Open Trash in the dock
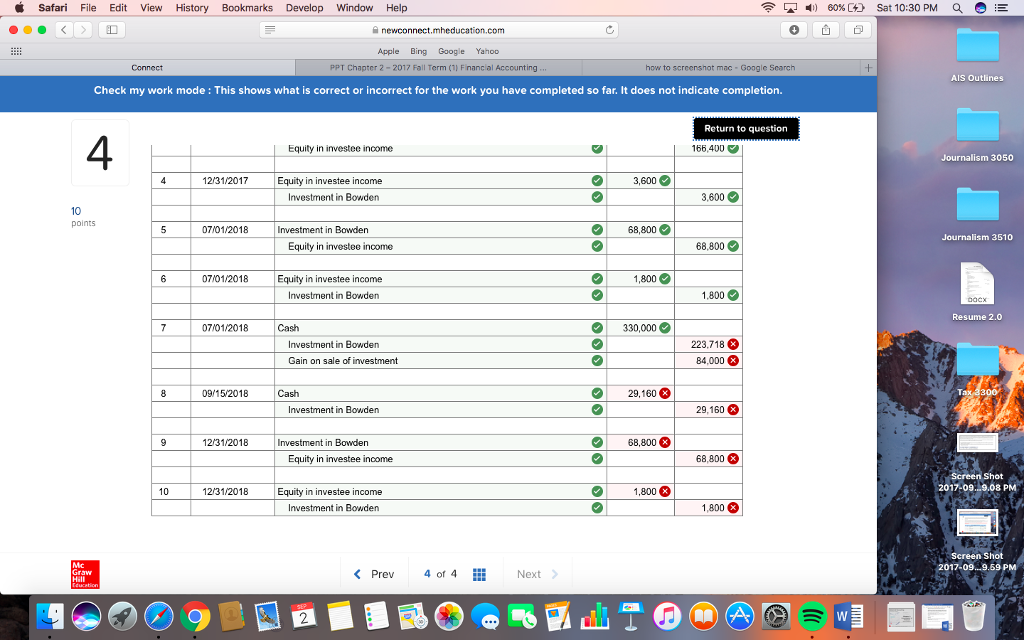The width and height of the screenshot is (1024, 640). point(974,616)
